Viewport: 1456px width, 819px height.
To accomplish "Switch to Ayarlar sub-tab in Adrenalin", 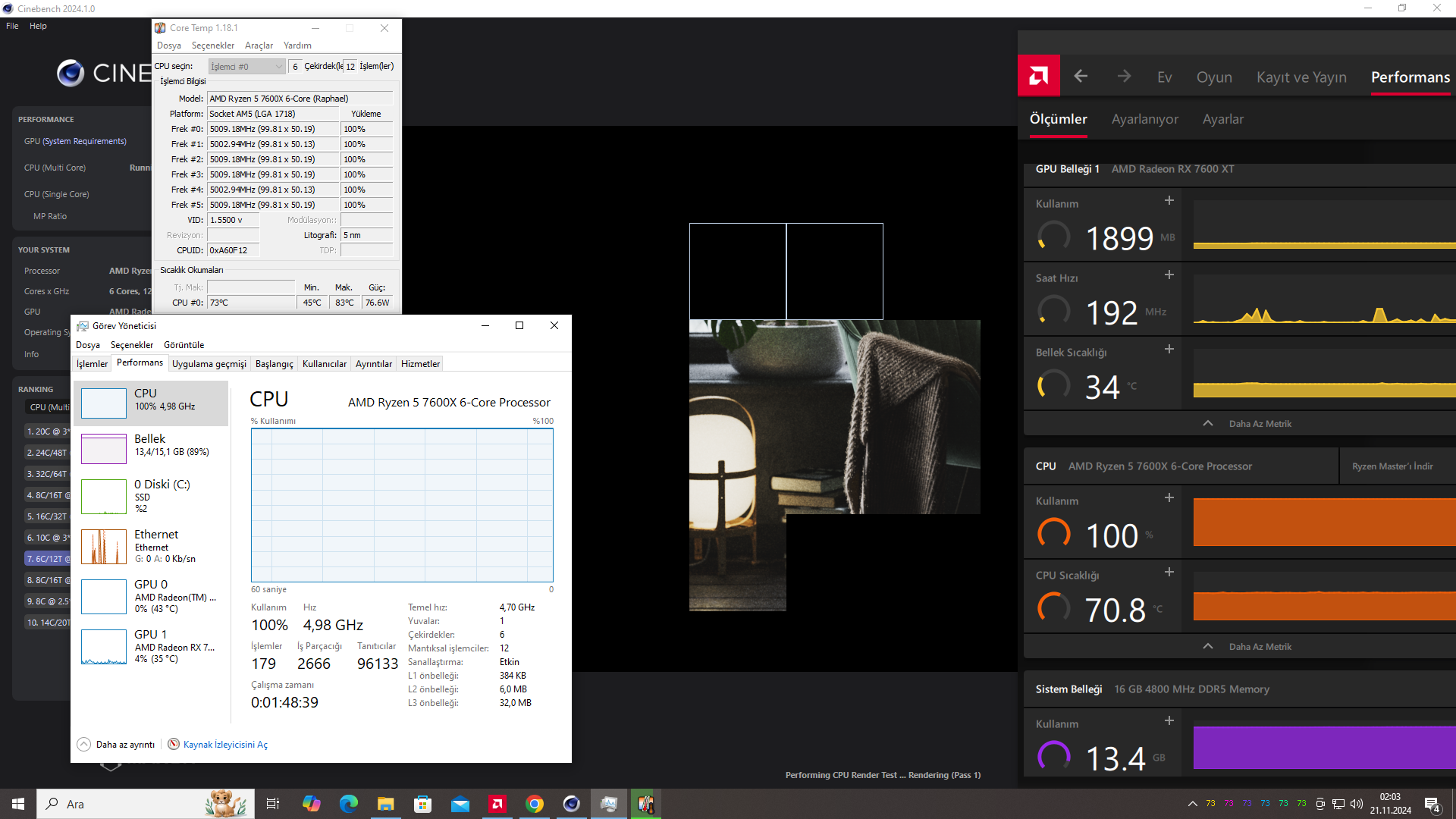I will tap(1223, 119).
